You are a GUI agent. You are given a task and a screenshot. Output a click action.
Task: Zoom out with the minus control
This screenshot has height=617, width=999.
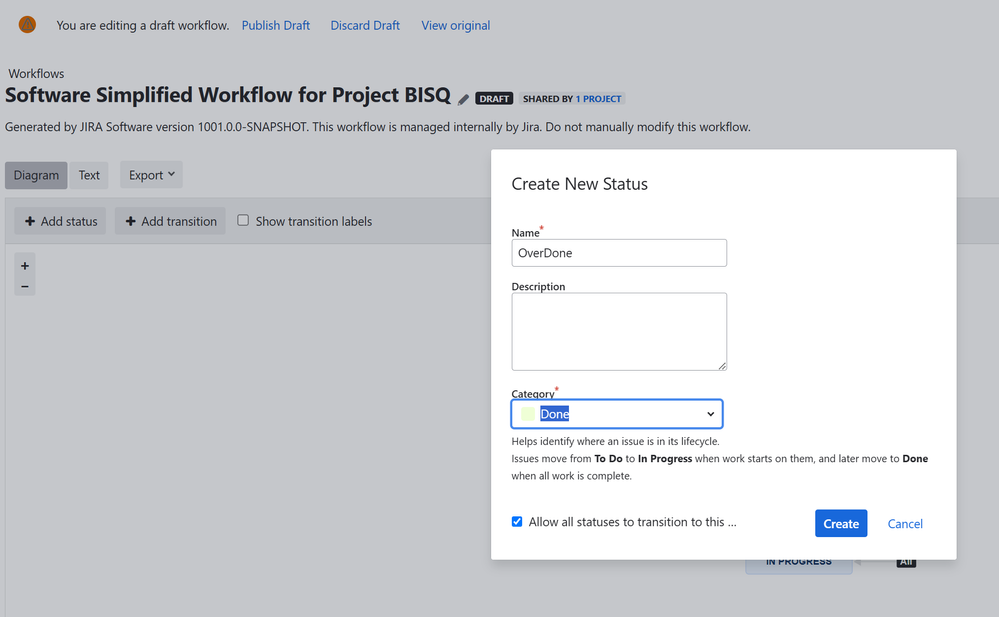[25, 286]
